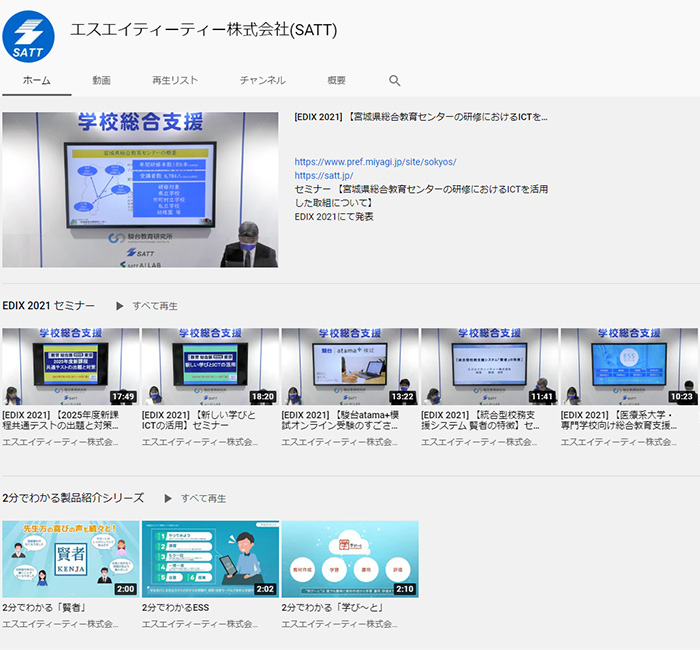Click channel name under 新しい学びとICT video
Viewport: 700px width, 650px height.
point(200,442)
